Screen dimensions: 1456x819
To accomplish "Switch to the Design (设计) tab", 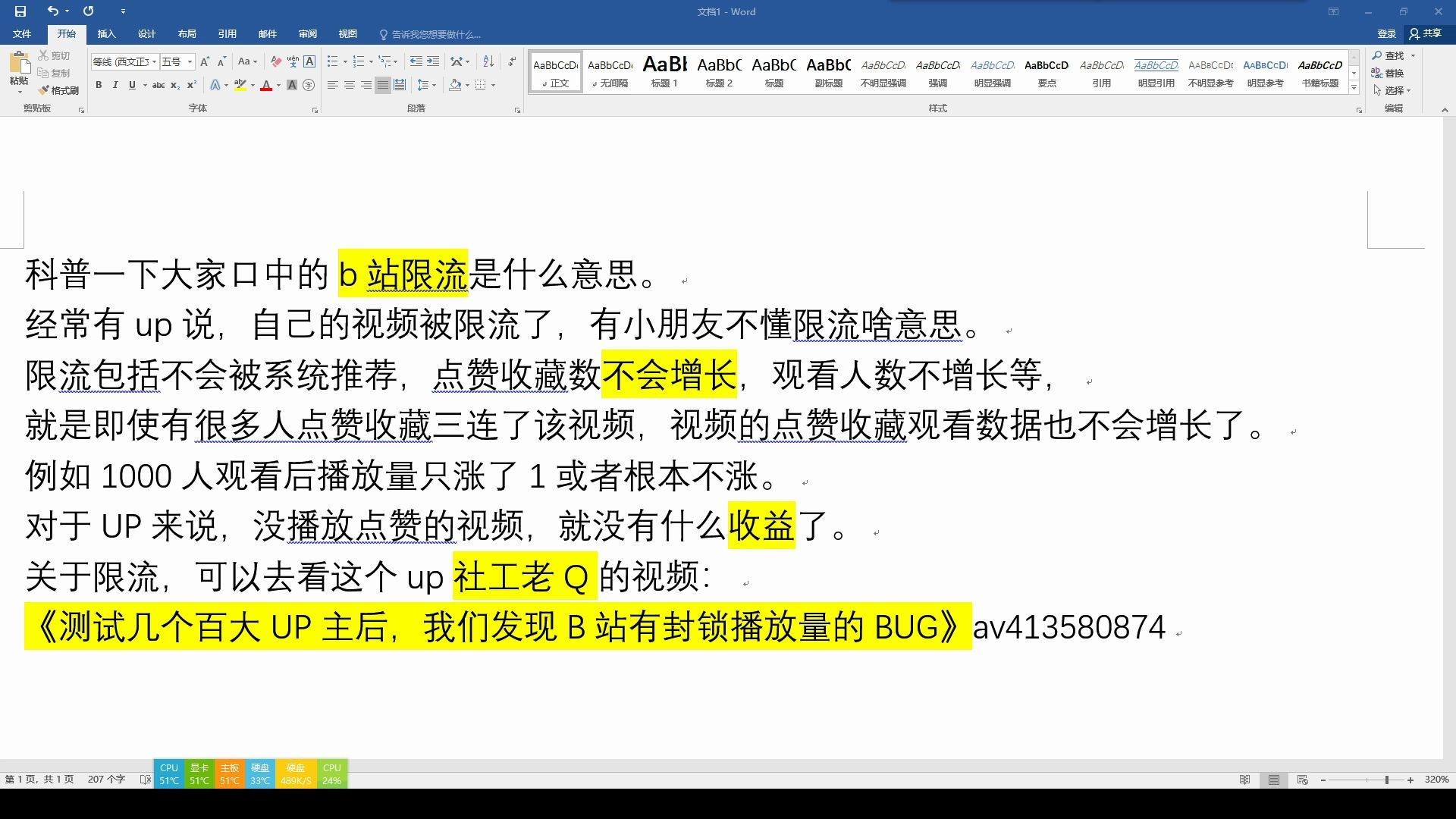I will (x=146, y=34).
